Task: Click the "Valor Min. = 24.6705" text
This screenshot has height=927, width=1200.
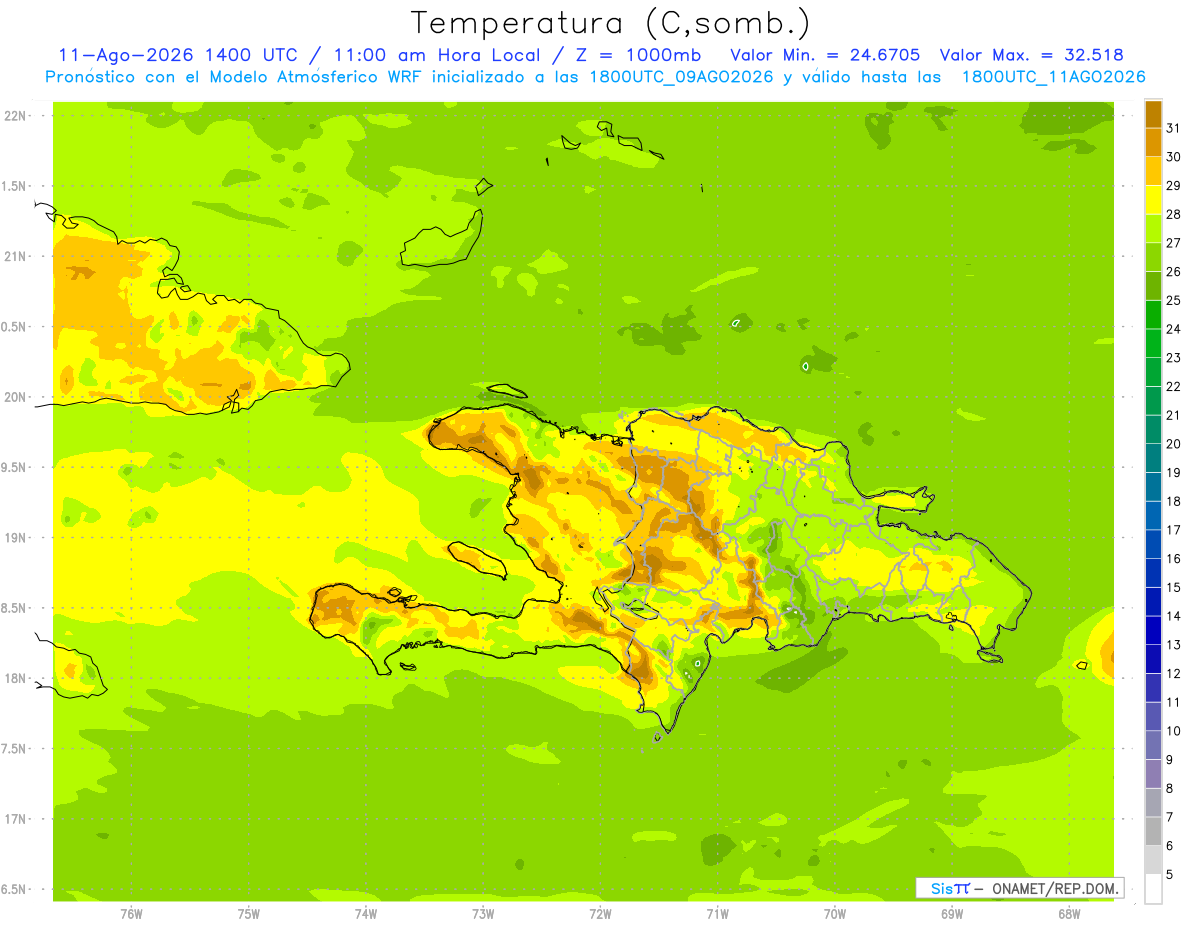Action: (x=825, y=55)
